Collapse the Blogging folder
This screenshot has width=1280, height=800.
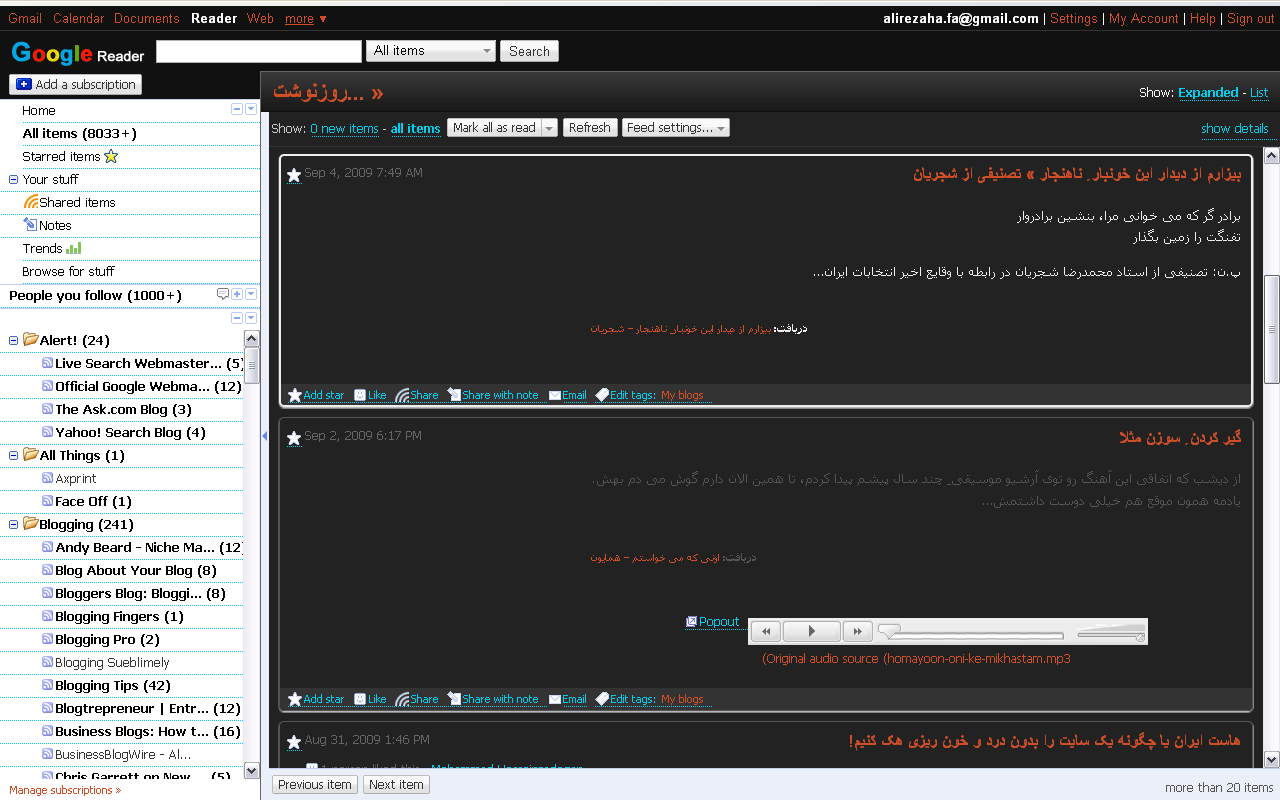(14, 525)
